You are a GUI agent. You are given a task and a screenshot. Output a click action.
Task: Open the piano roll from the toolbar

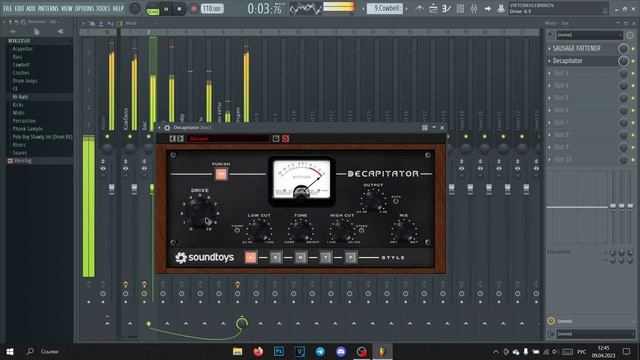[x=447, y=9]
